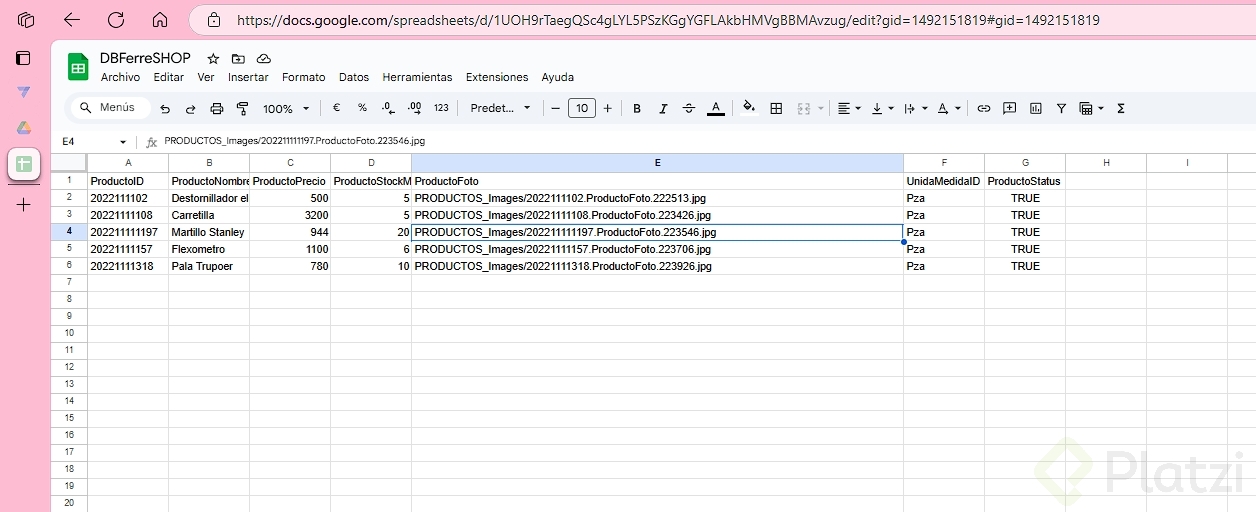The image size is (1256, 512).
Task: Click the formula bar content
Action: point(294,142)
